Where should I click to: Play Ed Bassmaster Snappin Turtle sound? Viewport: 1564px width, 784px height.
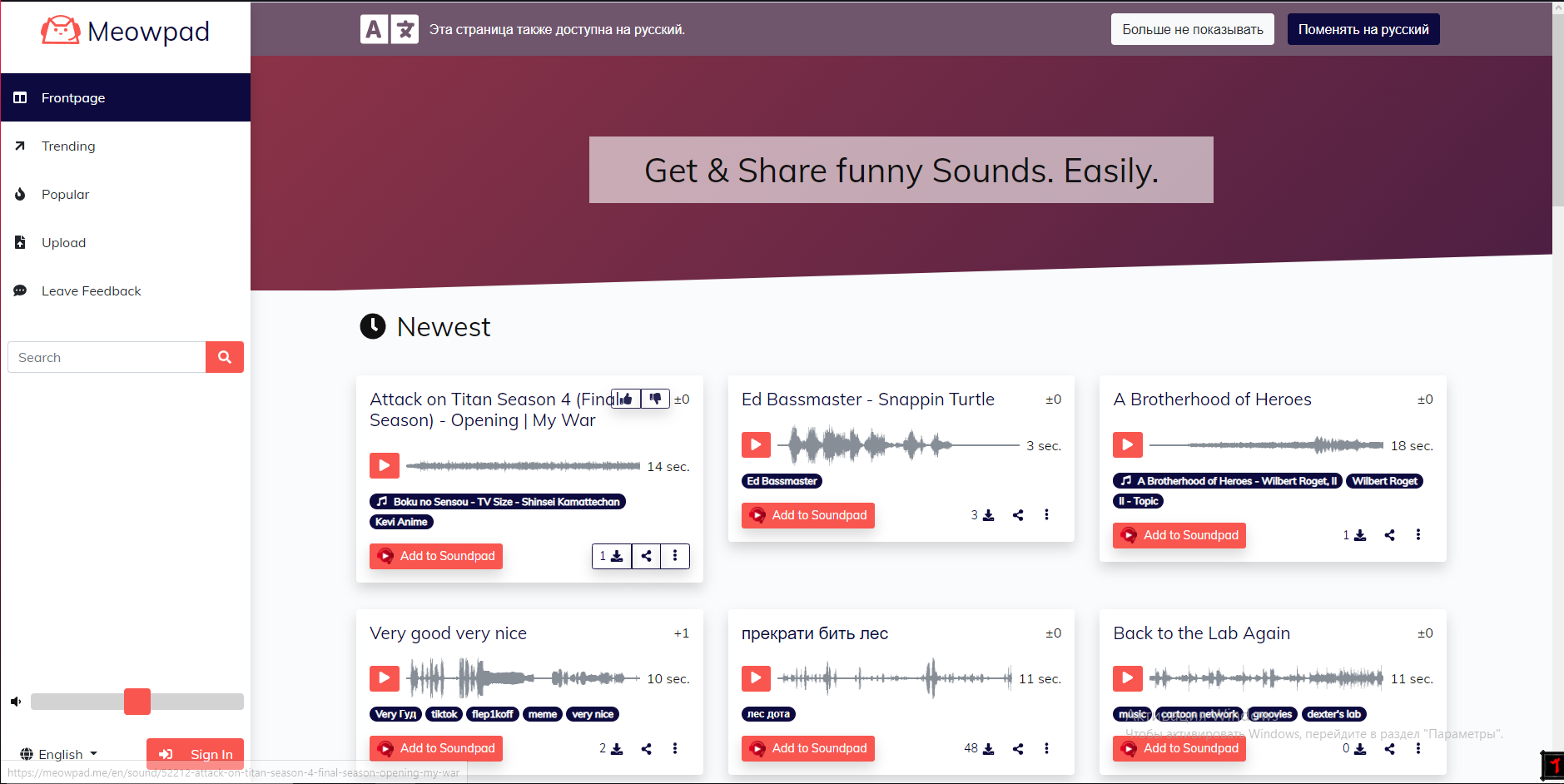[756, 444]
